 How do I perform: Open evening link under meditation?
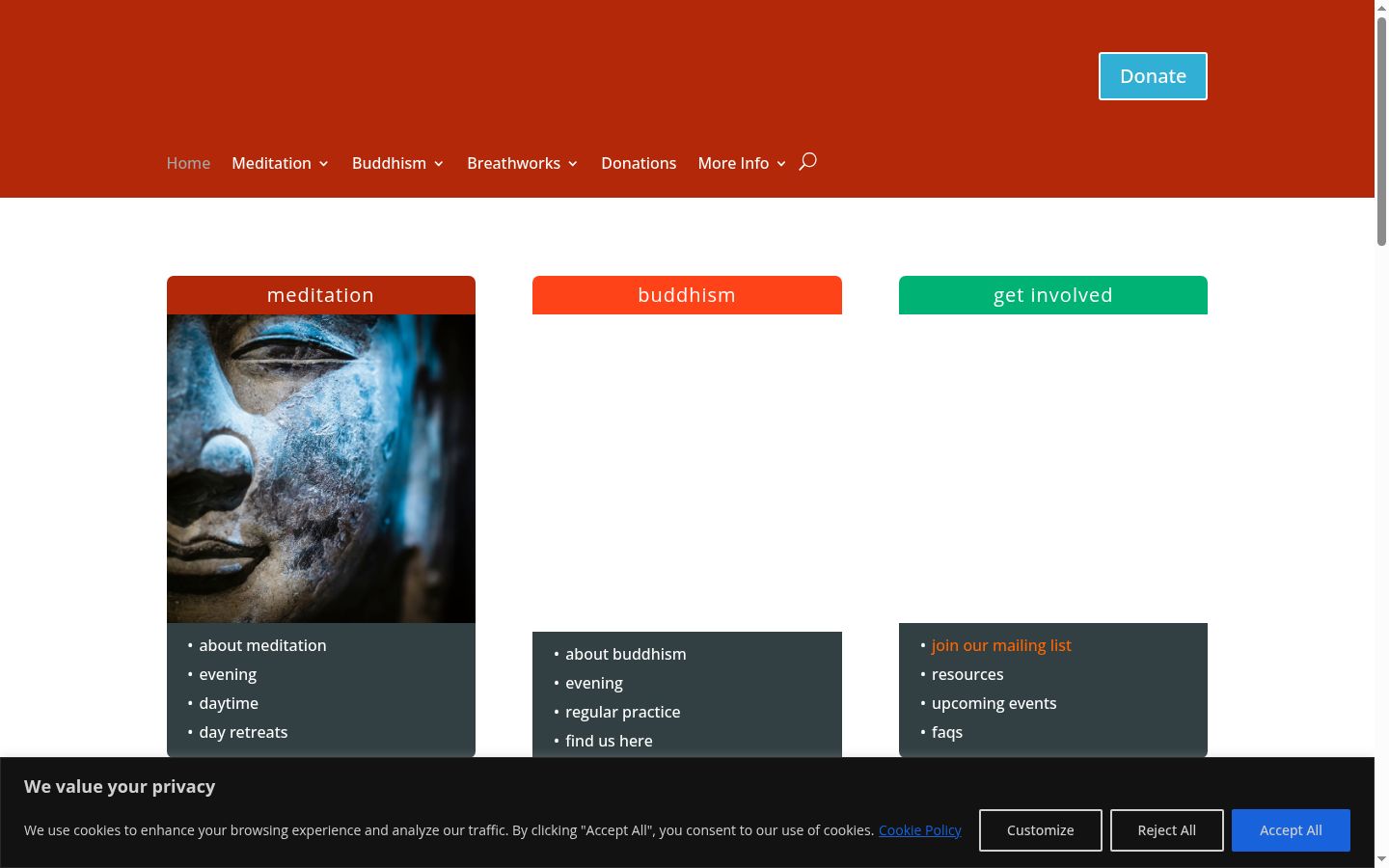coord(228,674)
